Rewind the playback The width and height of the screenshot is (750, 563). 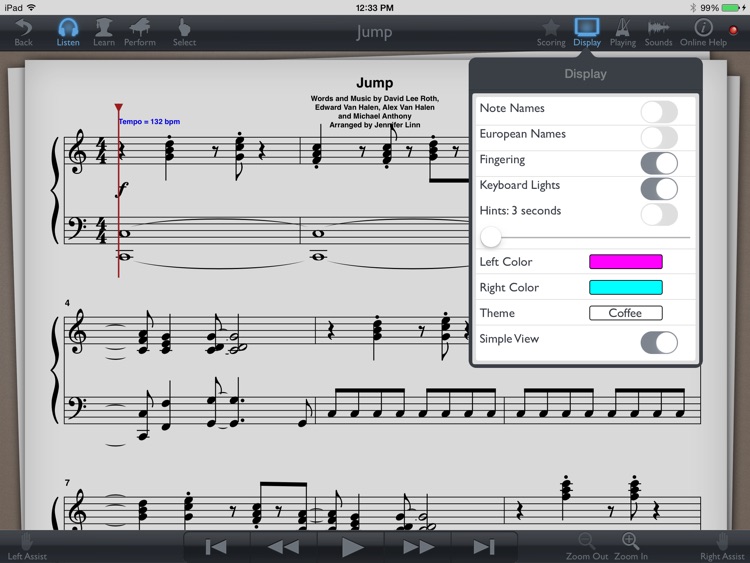[x=283, y=547]
